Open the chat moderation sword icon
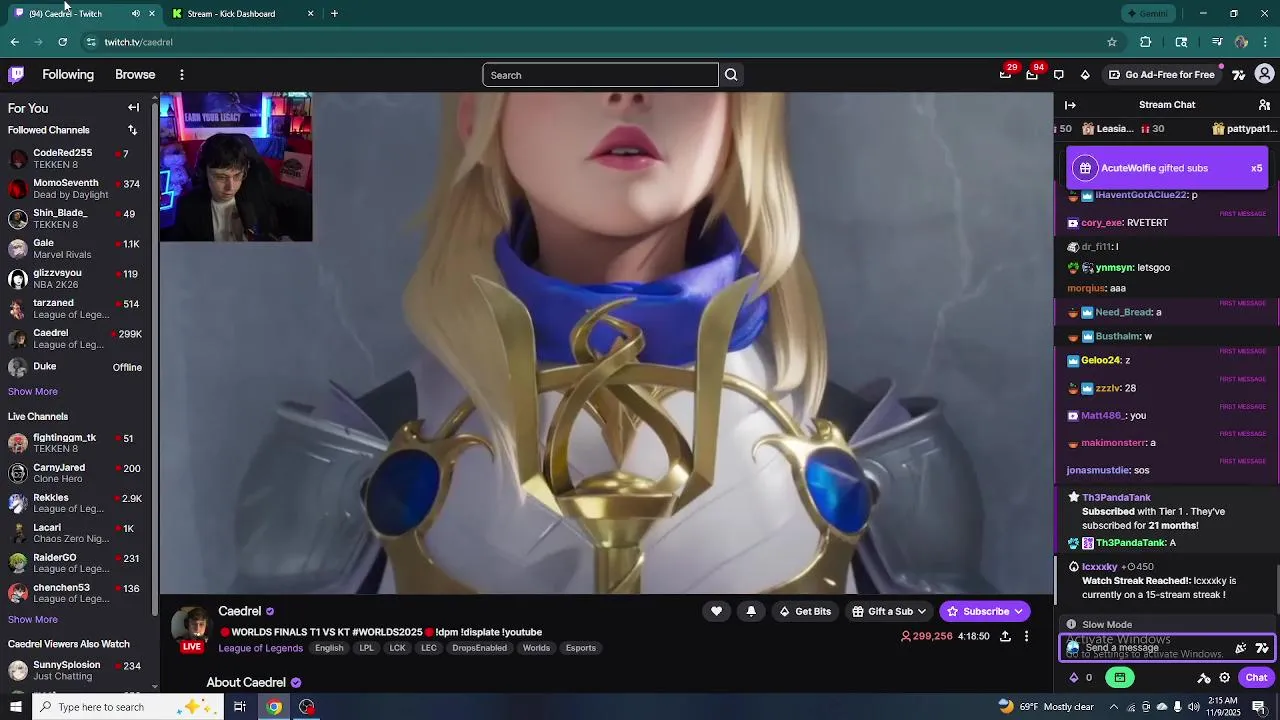Viewport: 1280px width, 720px height. click(1204, 677)
